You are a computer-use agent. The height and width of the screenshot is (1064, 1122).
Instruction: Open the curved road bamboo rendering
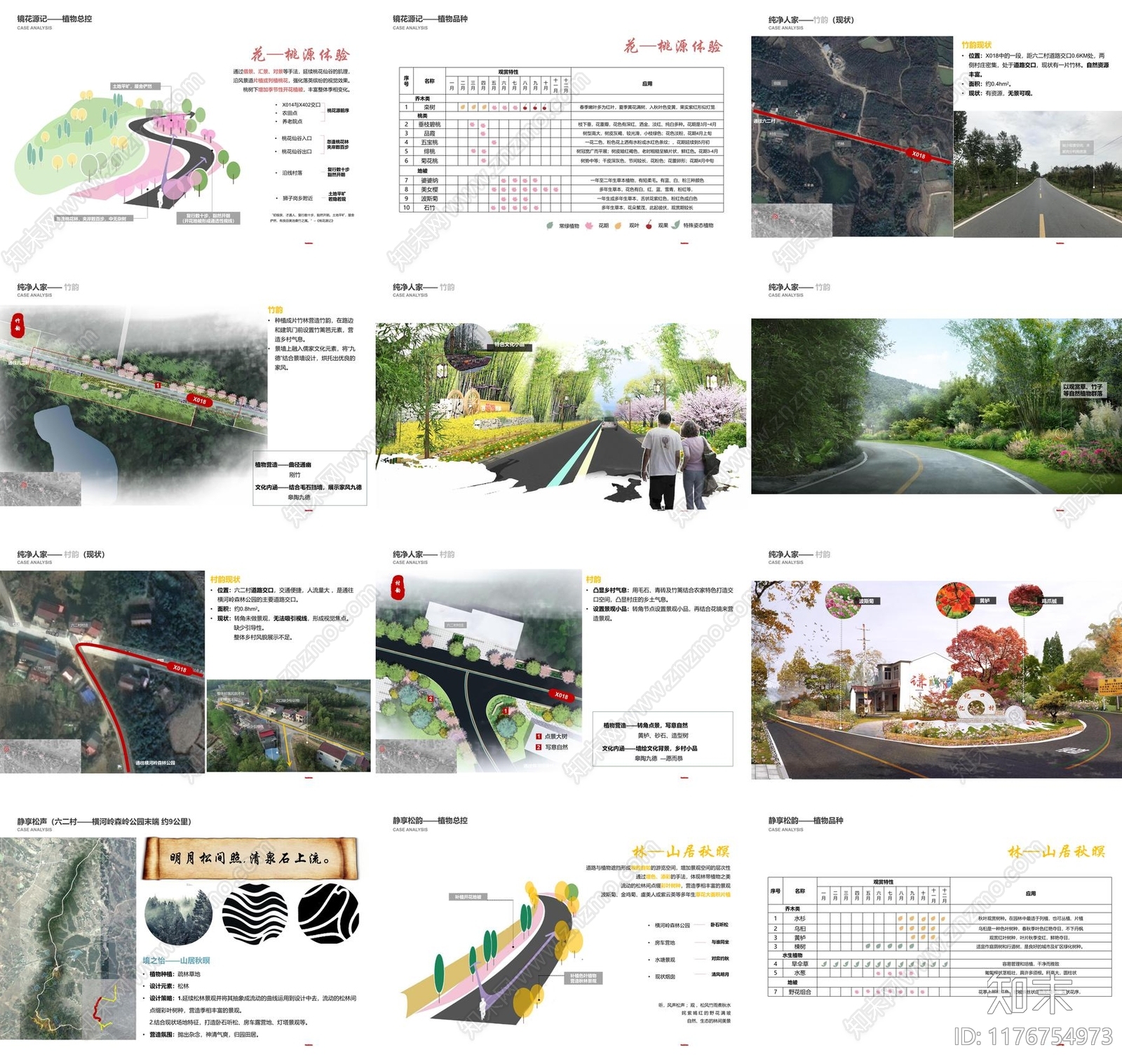click(936, 406)
